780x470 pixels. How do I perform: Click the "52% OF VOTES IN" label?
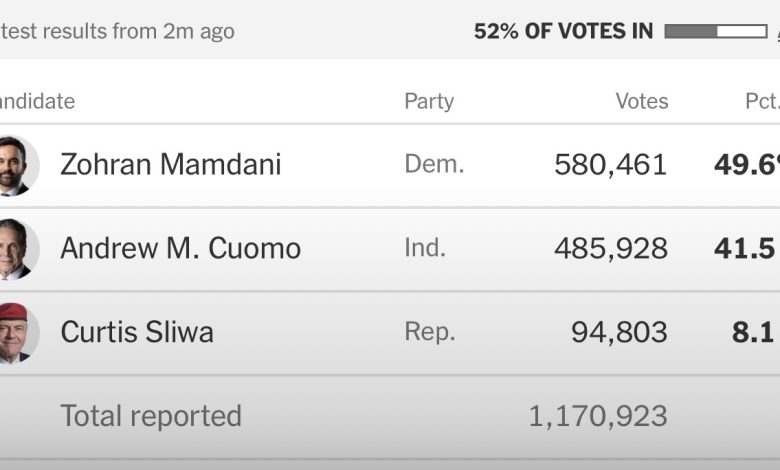pos(563,31)
